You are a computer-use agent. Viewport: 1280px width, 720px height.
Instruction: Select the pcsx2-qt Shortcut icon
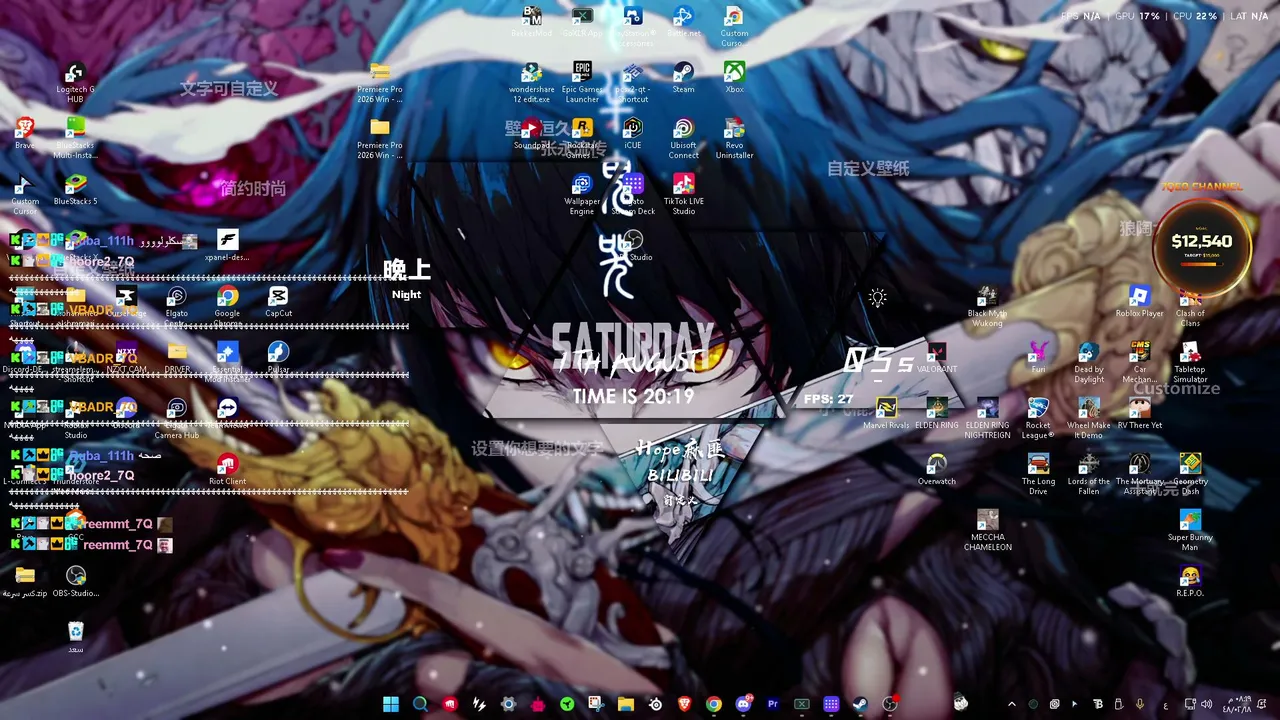(x=633, y=83)
